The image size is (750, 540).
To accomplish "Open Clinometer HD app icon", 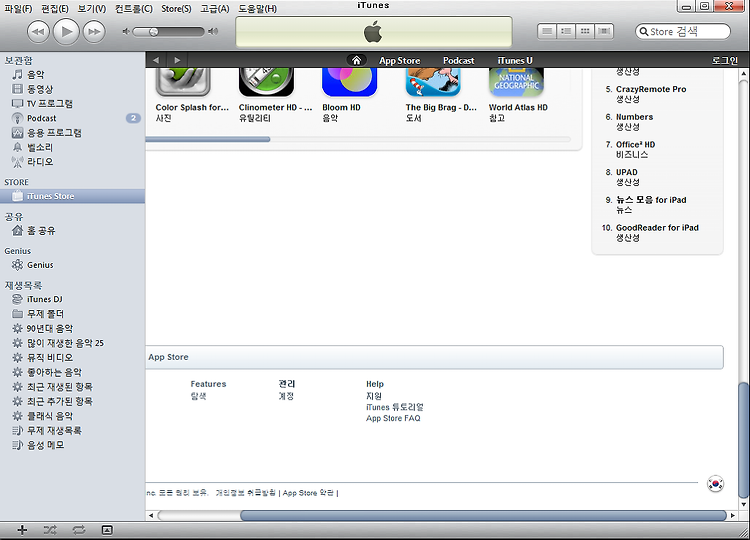I will 266,82.
